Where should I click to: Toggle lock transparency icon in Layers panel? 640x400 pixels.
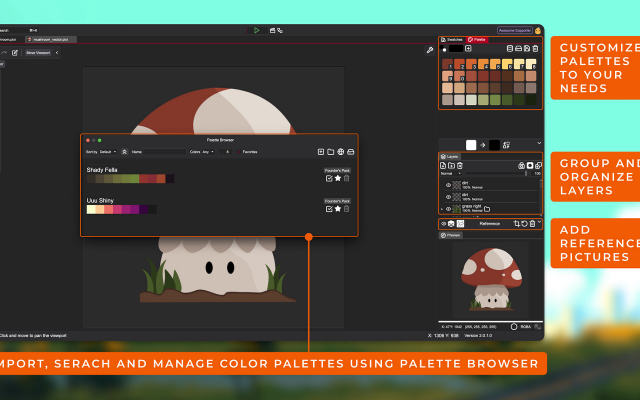pyautogui.click(x=521, y=165)
